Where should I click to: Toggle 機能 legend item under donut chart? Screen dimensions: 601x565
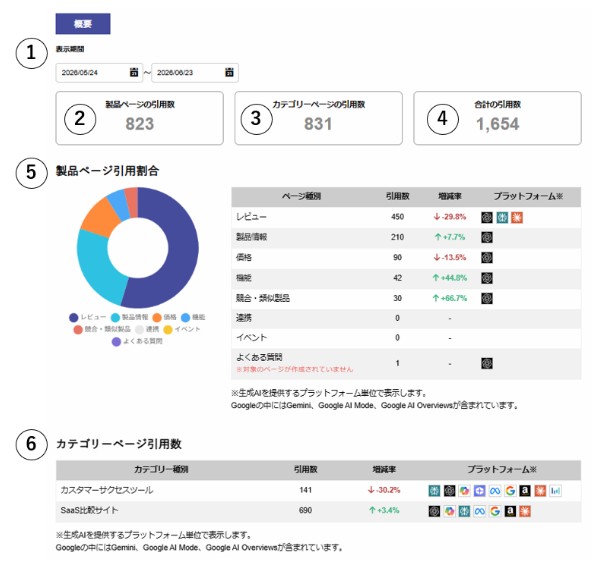[x=193, y=317]
